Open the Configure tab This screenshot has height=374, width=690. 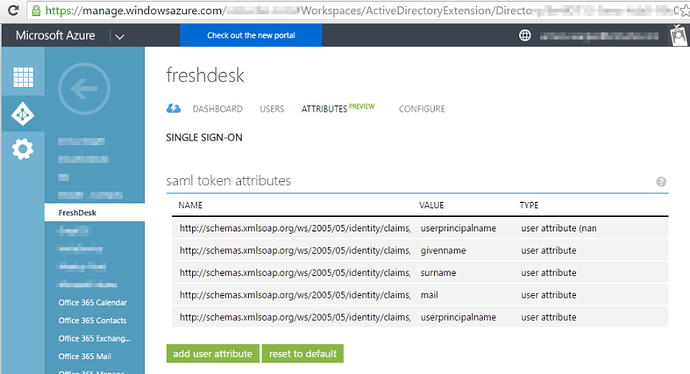coord(422,109)
